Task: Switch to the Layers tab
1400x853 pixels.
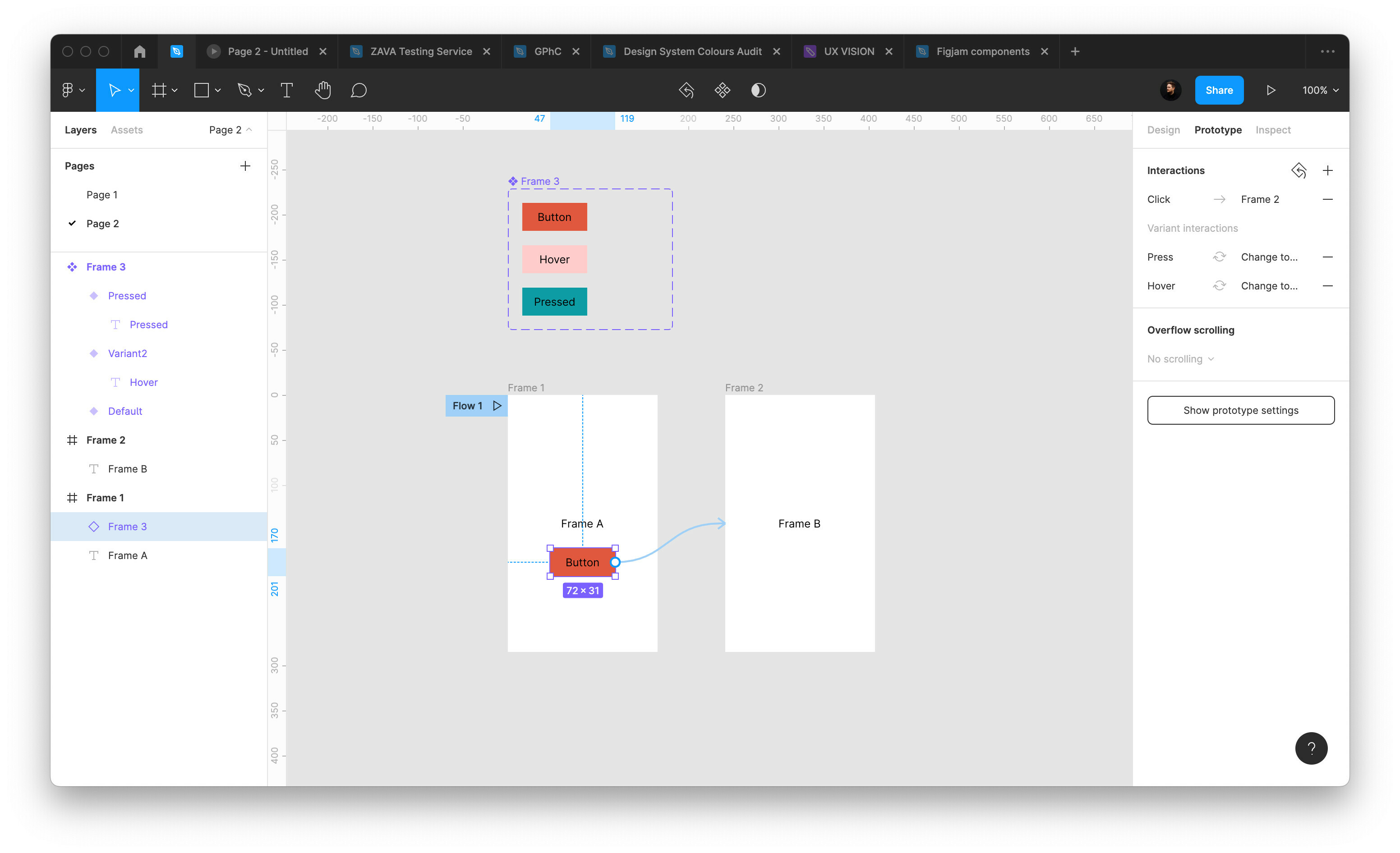Action: (81, 129)
